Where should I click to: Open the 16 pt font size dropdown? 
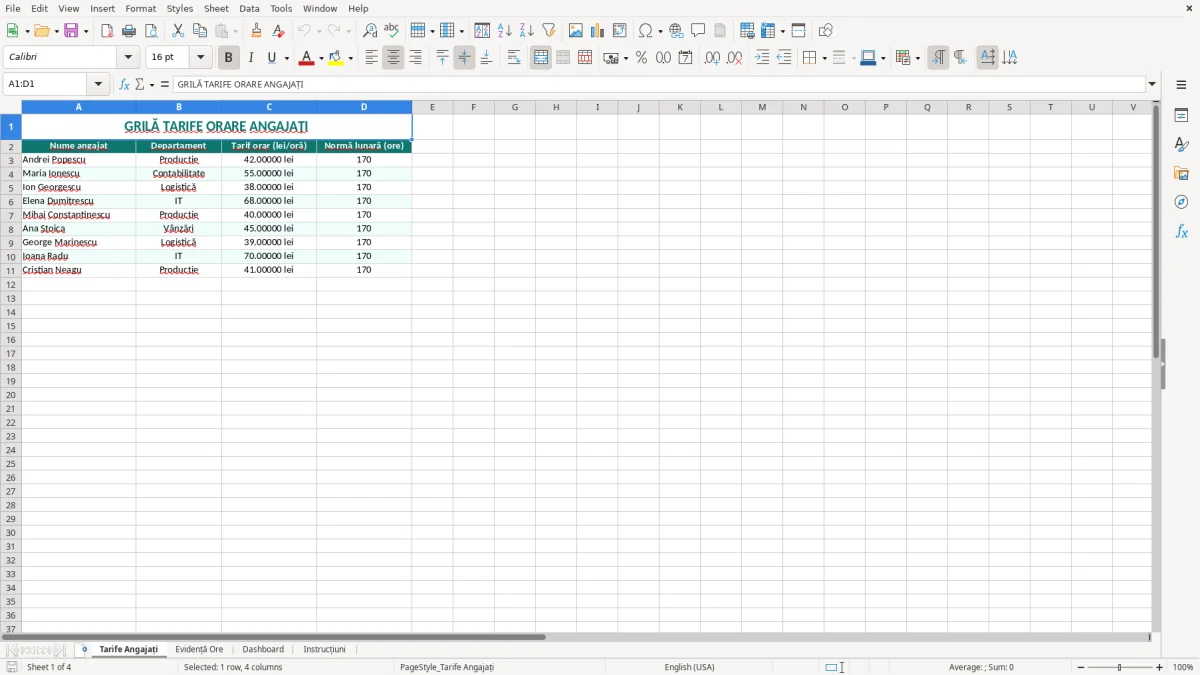point(200,58)
